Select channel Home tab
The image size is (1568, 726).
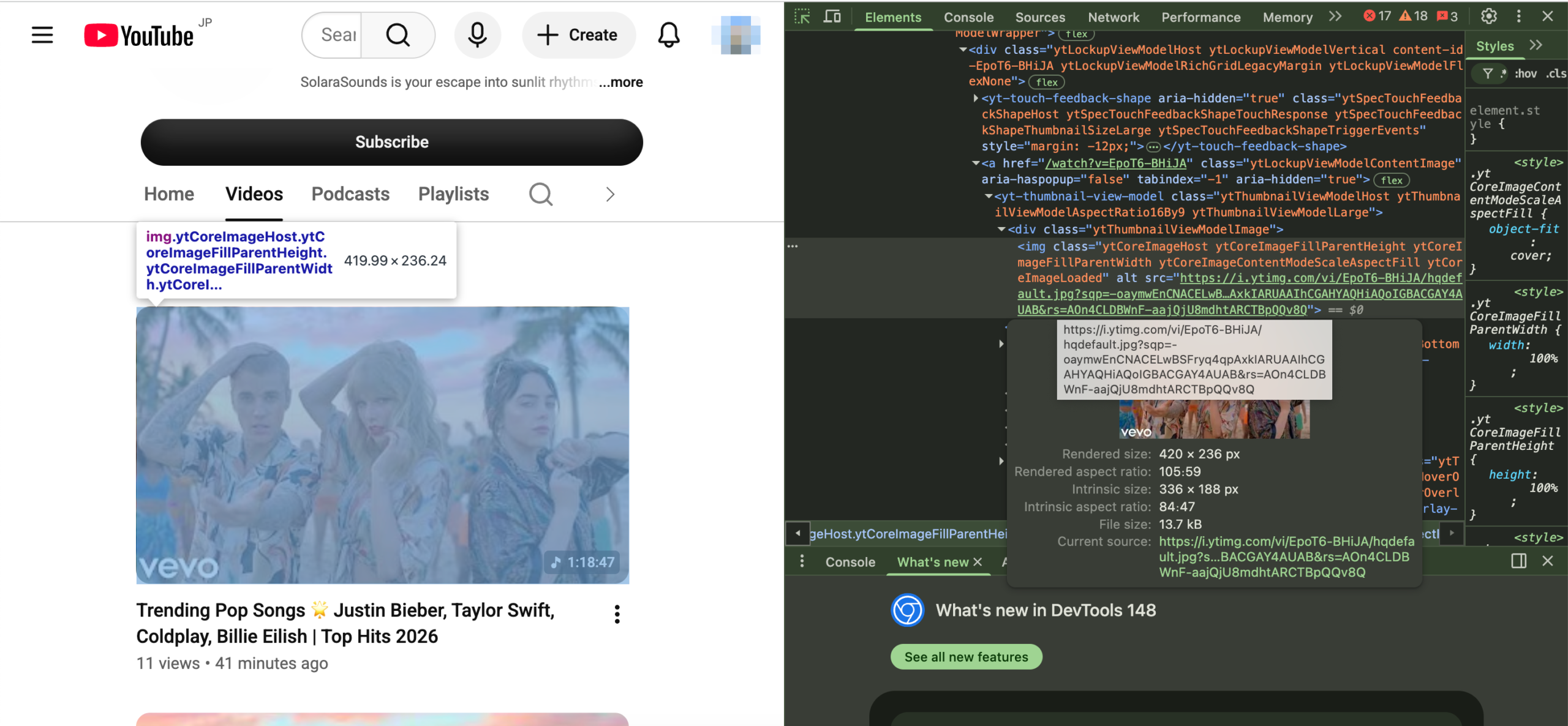[x=169, y=194]
